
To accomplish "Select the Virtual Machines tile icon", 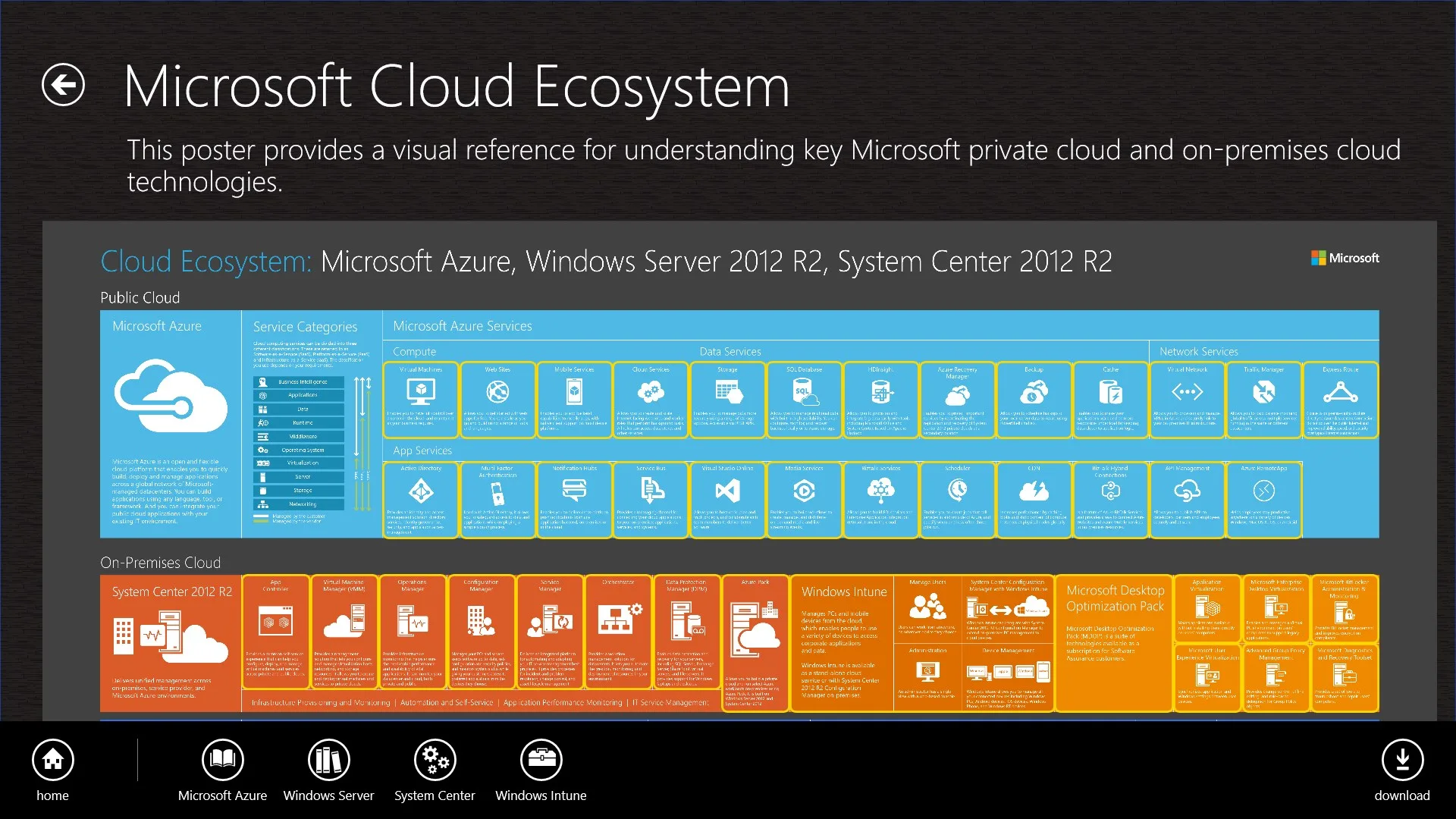I will click(421, 392).
